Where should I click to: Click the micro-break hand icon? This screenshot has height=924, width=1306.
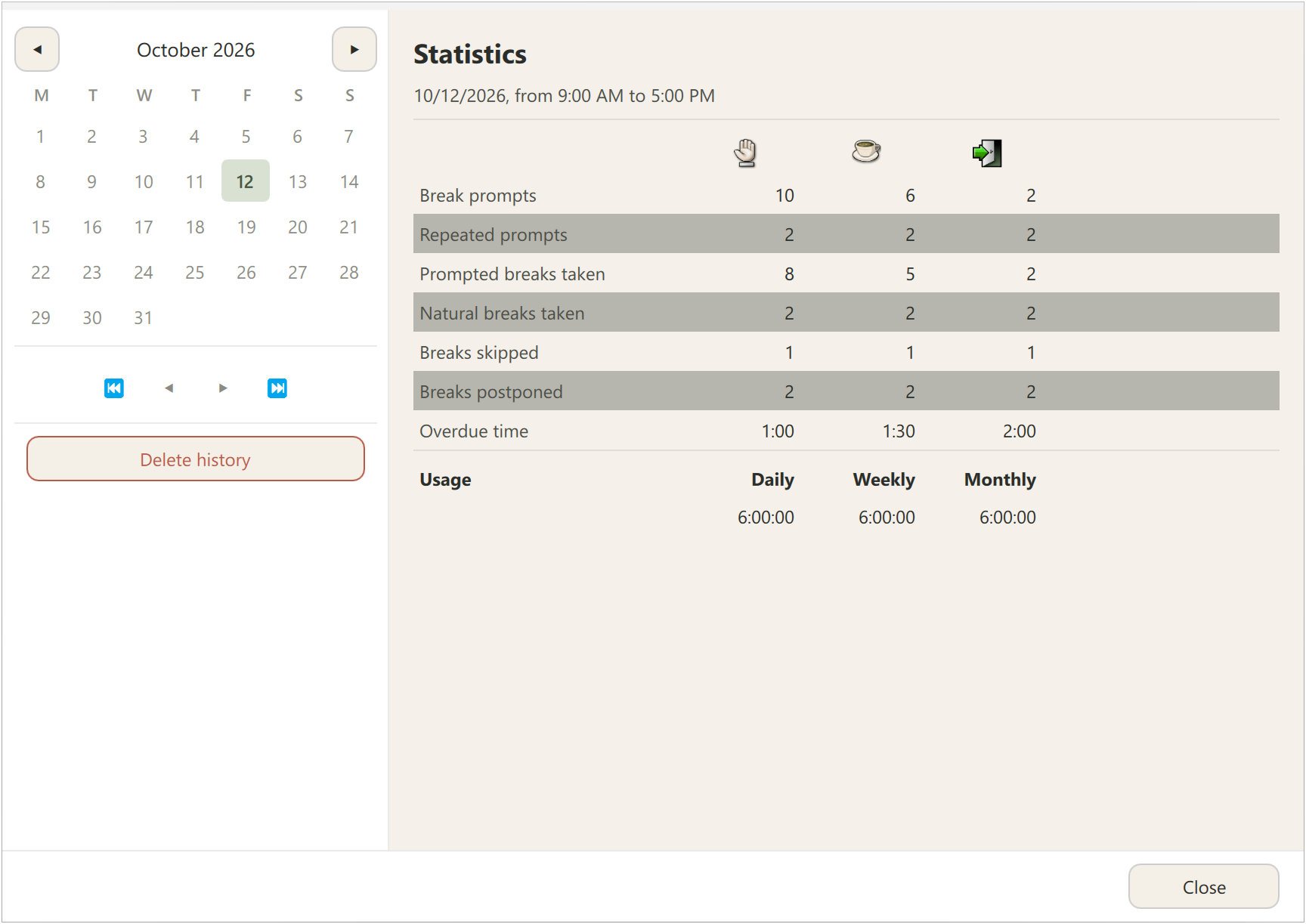745,153
